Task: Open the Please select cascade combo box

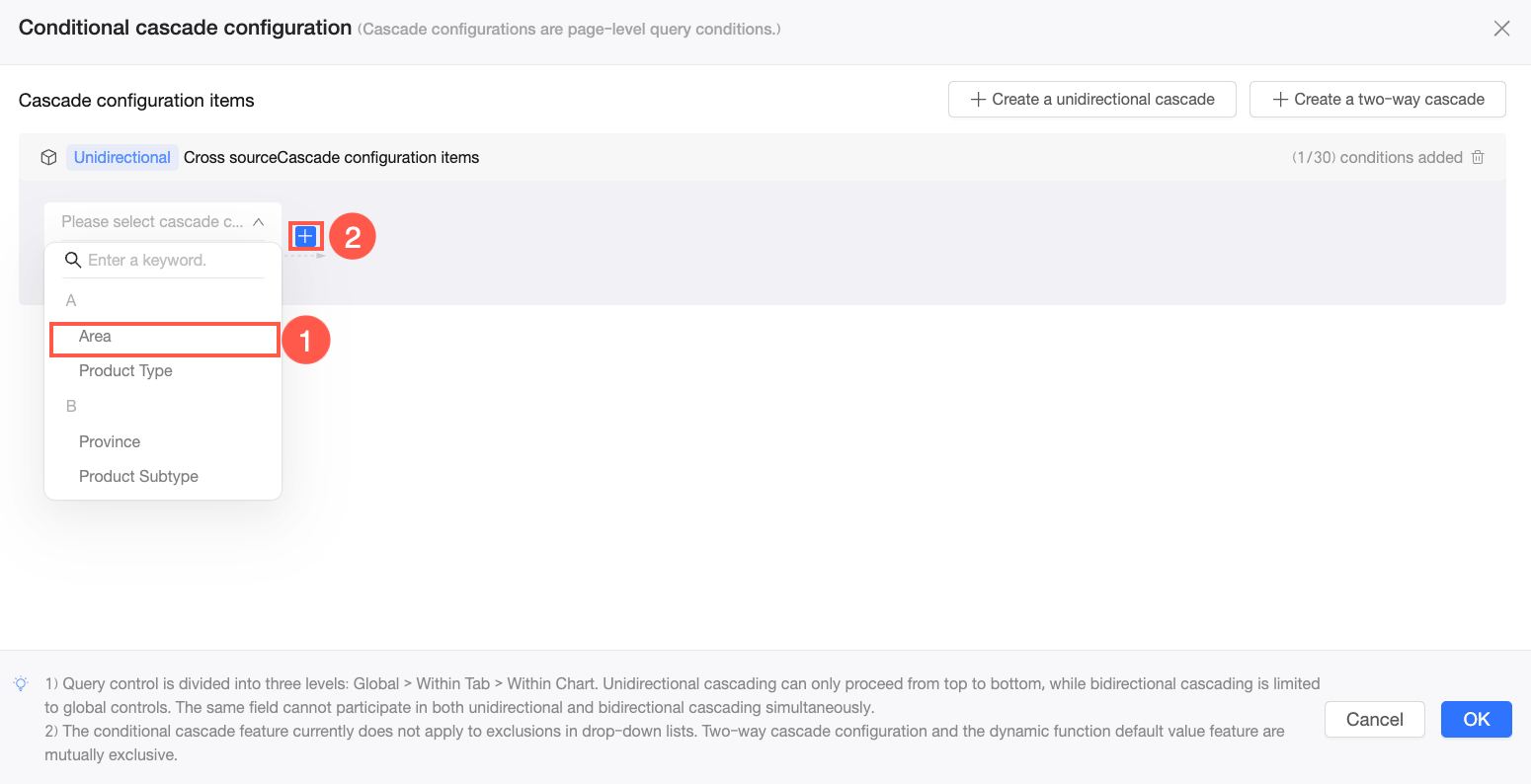Action: 163,222
